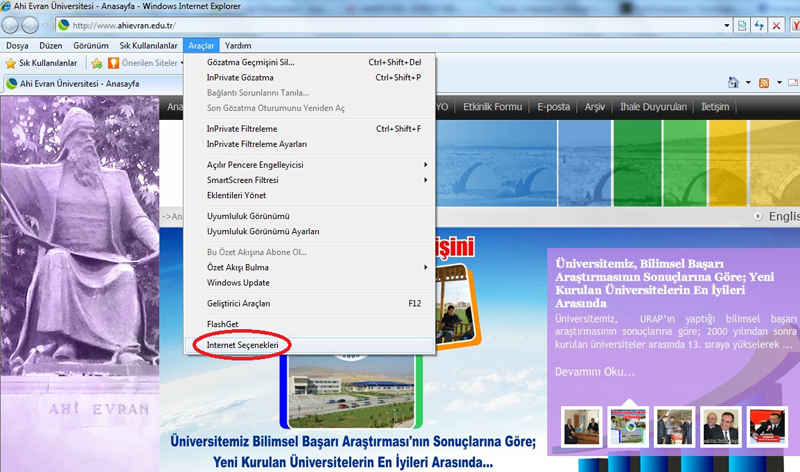Open Internet Seçenekleri menu entry
Viewport: 800px width, 472px height.
[310, 345]
